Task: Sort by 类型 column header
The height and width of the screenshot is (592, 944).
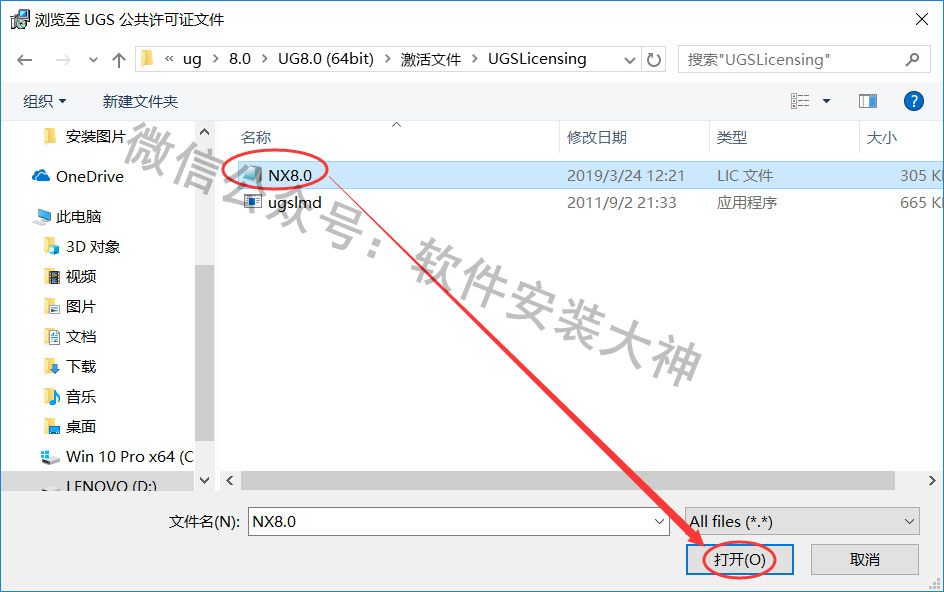Action: tap(731, 138)
